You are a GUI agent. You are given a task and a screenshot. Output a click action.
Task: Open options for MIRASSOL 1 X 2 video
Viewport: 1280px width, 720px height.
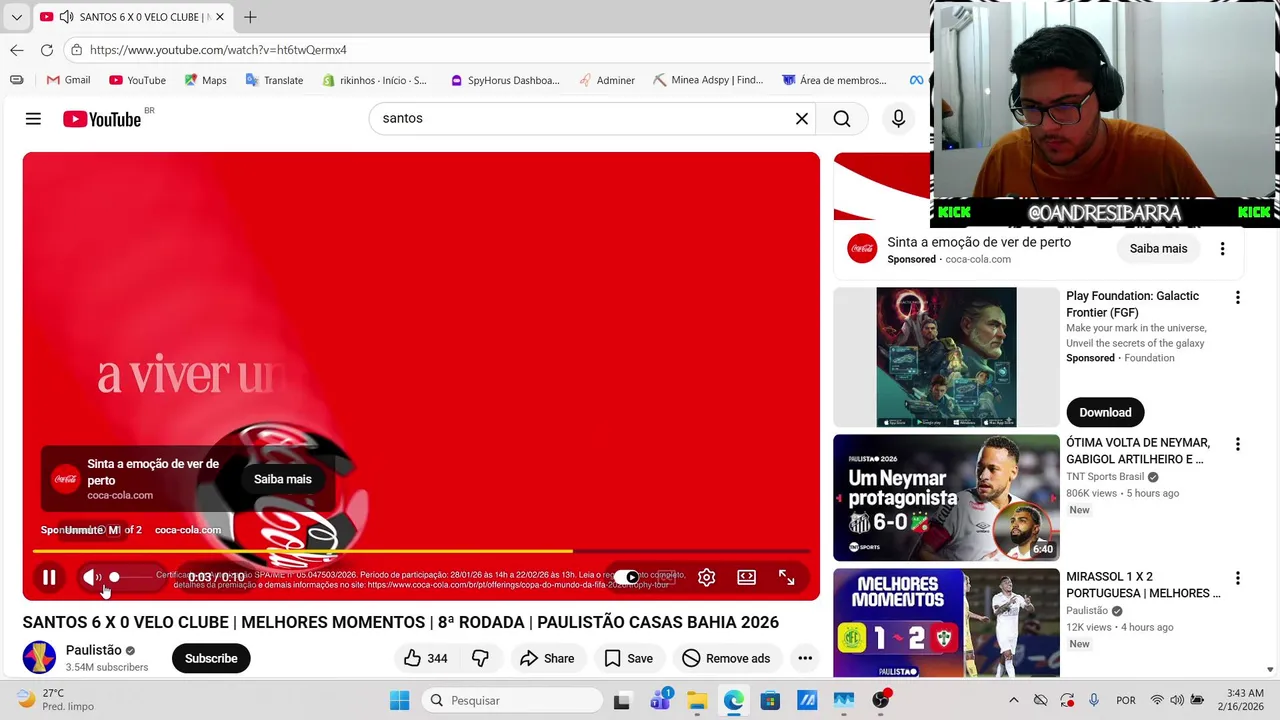pos(1238,577)
